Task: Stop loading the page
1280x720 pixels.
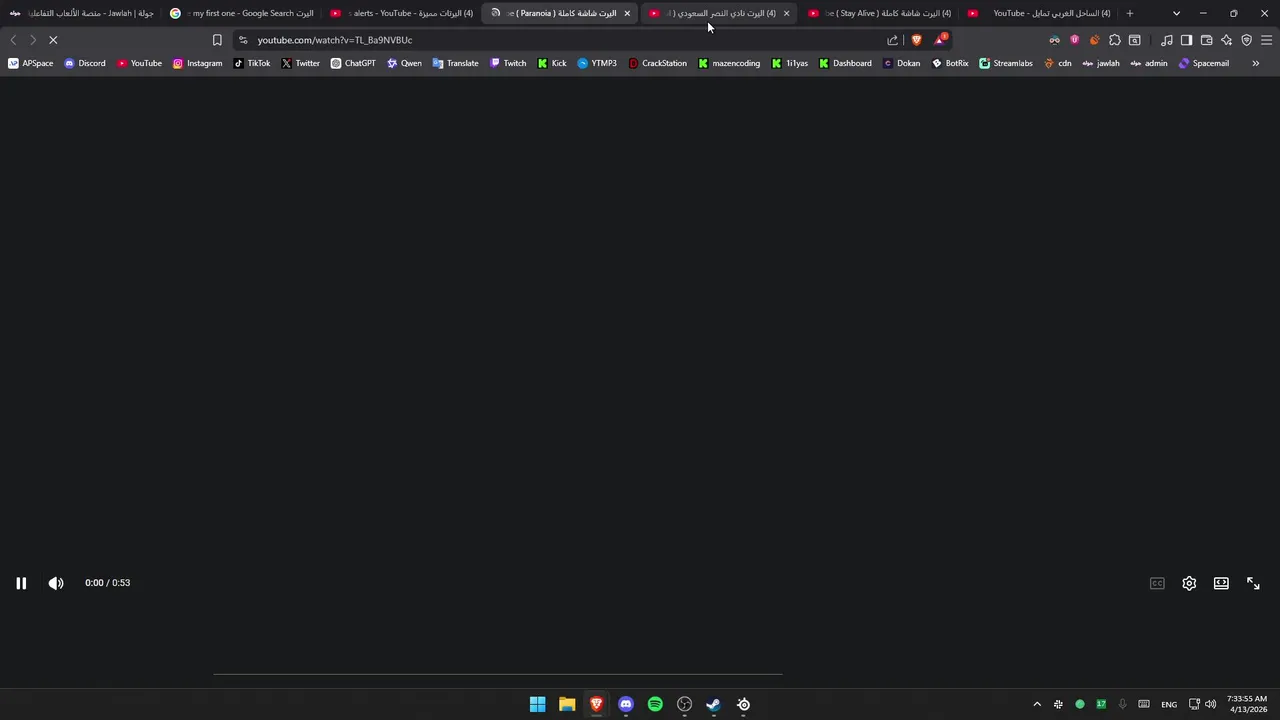Action: click(x=53, y=40)
